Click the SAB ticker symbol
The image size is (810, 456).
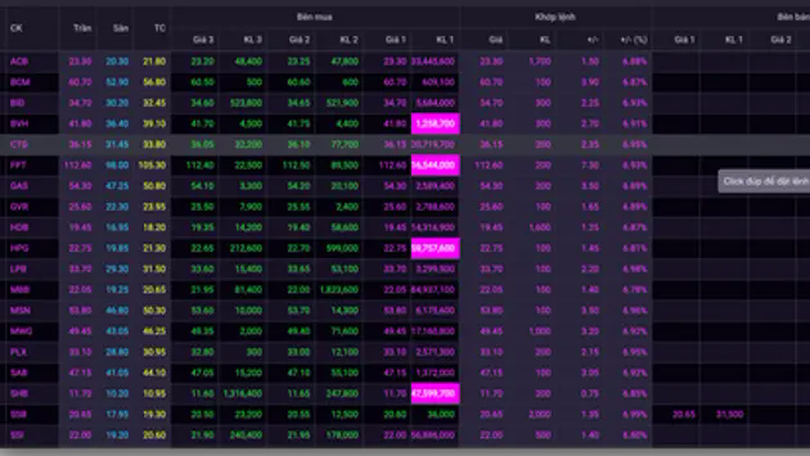[x=19, y=372]
